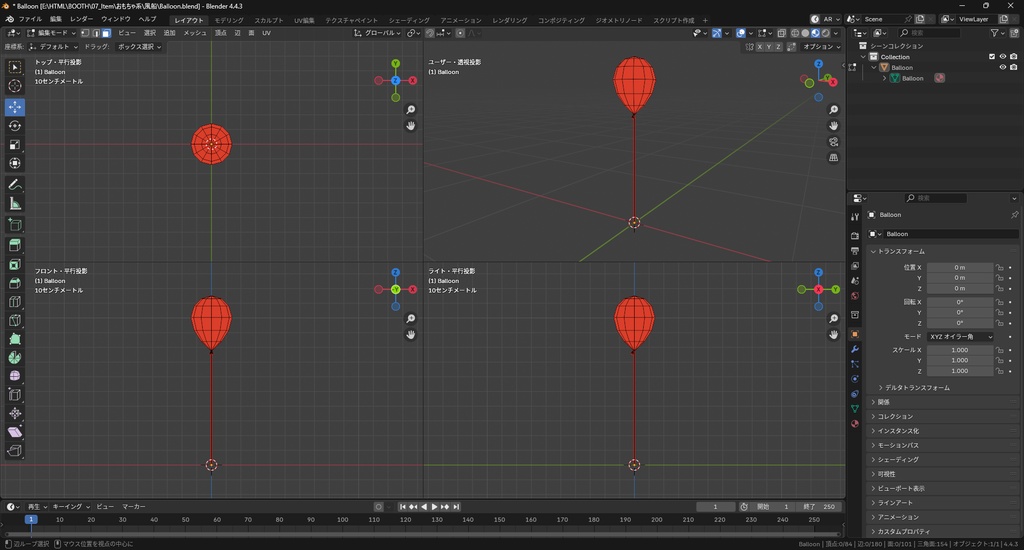Click the end frame 250 field
This screenshot has height=550, width=1024.
coord(820,507)
